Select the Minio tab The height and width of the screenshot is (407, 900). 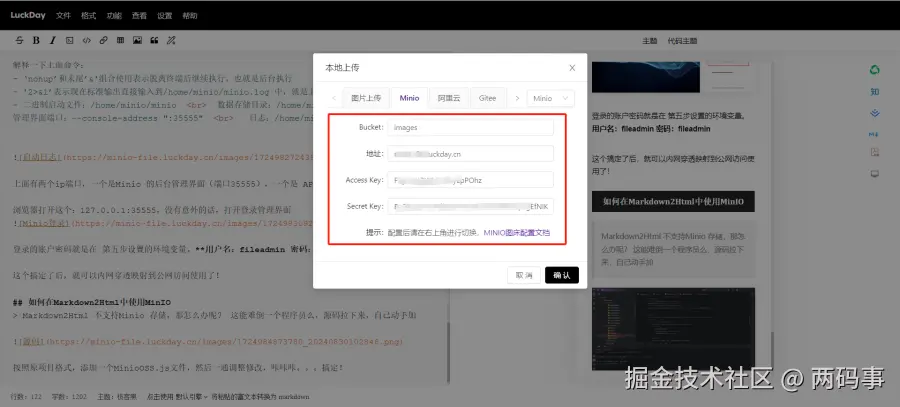[x=409, y=98]
